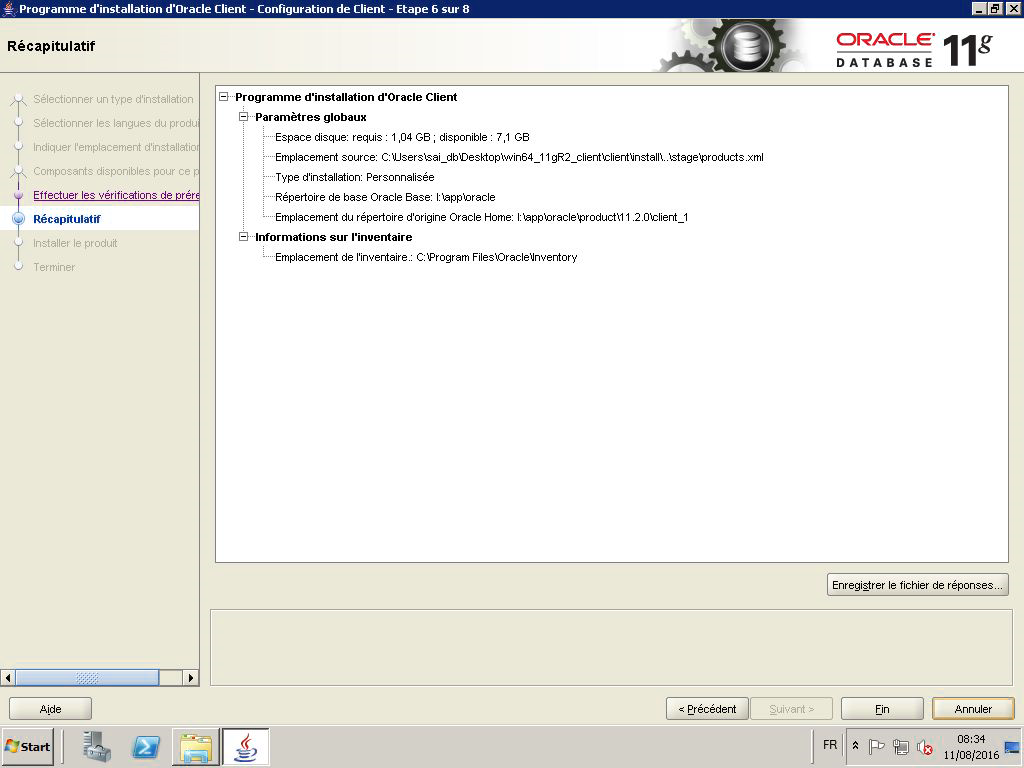Click the Fin button to install
Screen dimensions: 1024x768
pyautogui.click(x=882, y=709)
